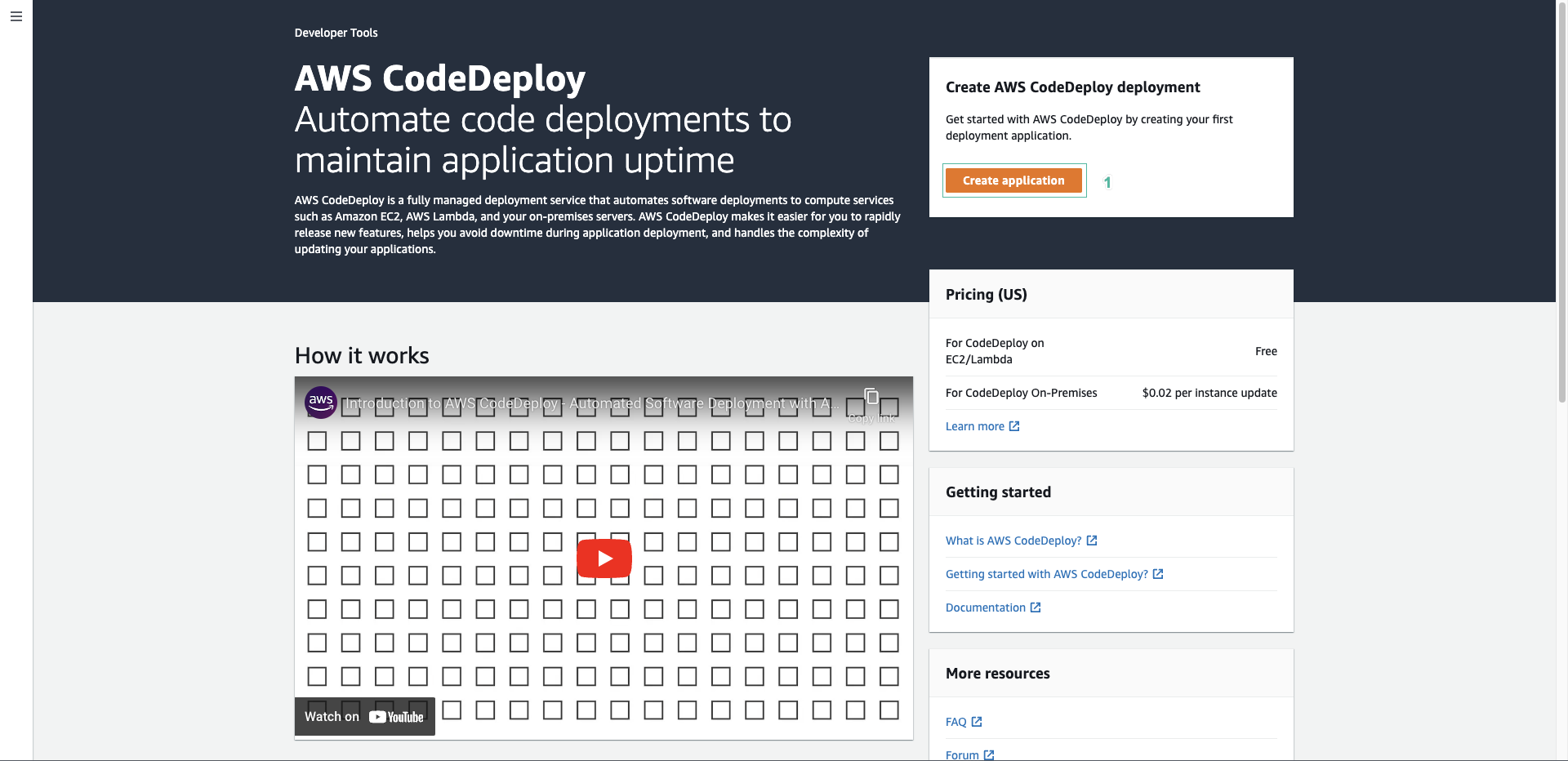The image size is (1568, 761).
Task: Click the Create application button
Action: tap(1013, 180)
